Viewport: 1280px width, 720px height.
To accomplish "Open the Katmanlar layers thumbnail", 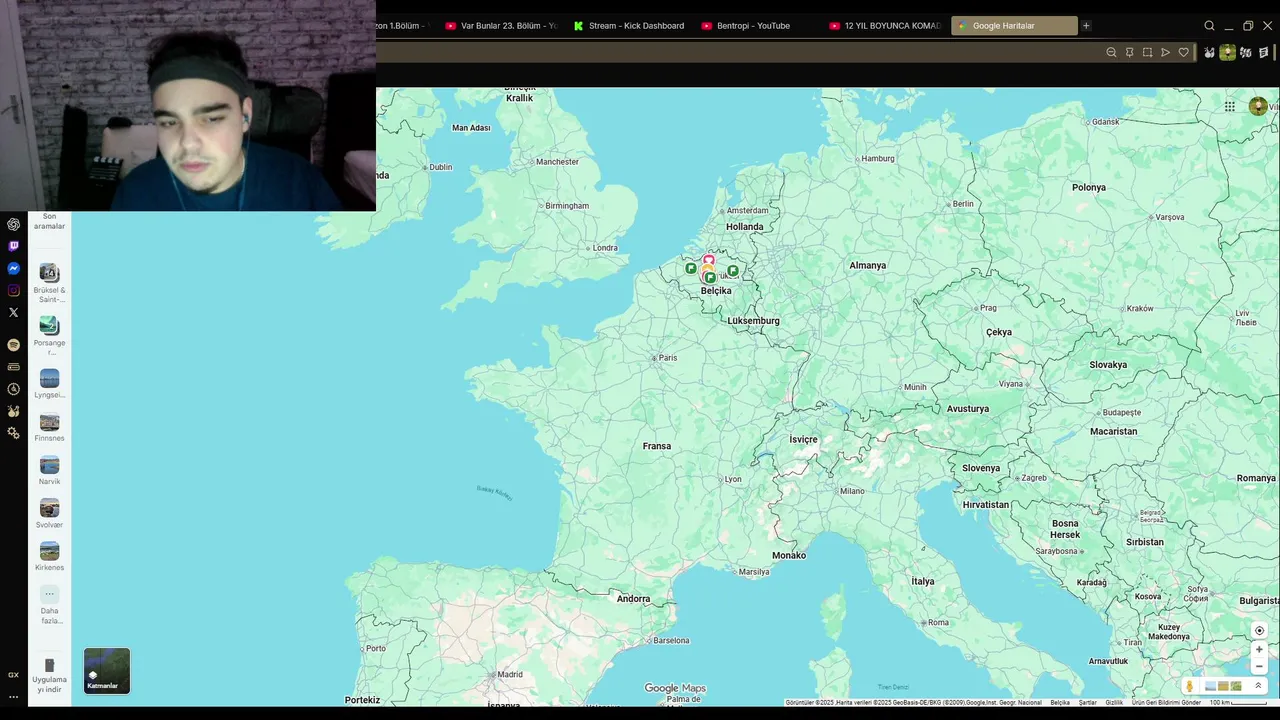I will point(107,671).
